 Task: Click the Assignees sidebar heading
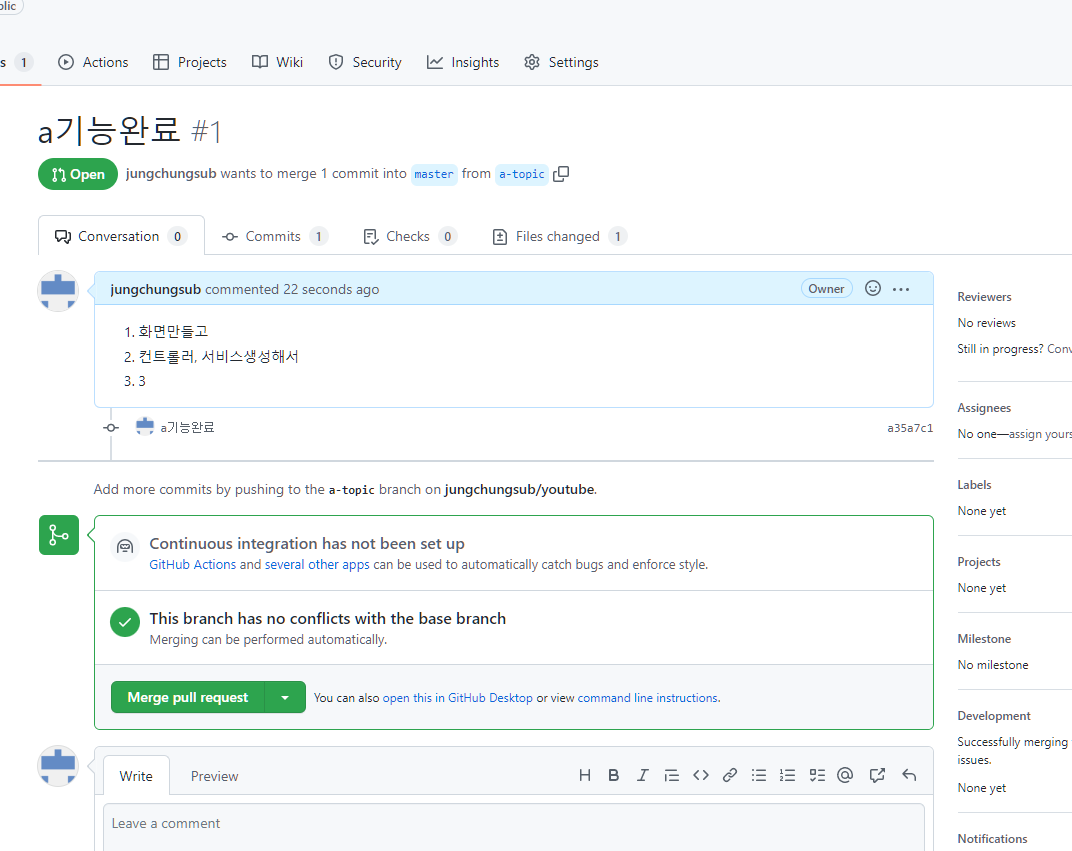pyautogui.click(x=984, y=408)
